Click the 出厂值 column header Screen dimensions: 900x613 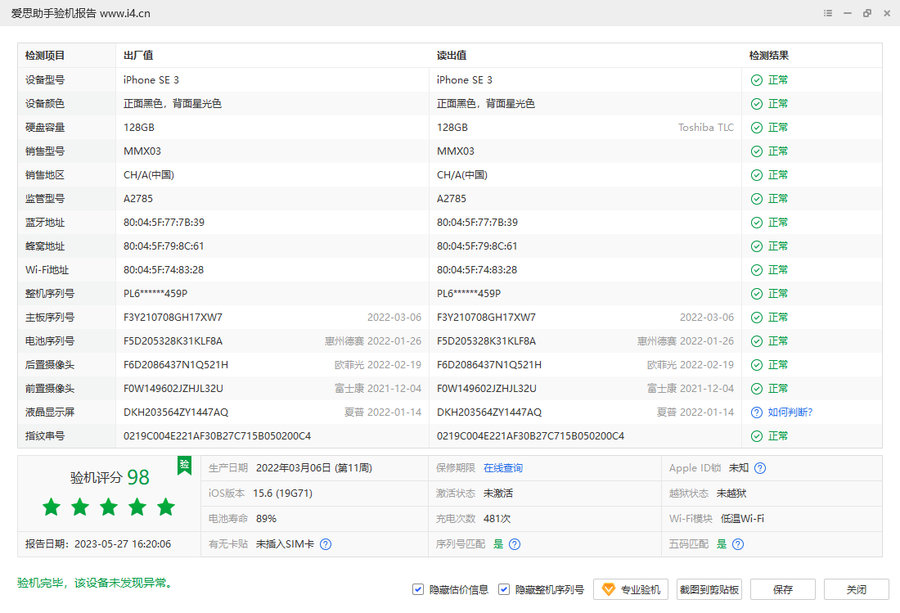tap(138, 56)
